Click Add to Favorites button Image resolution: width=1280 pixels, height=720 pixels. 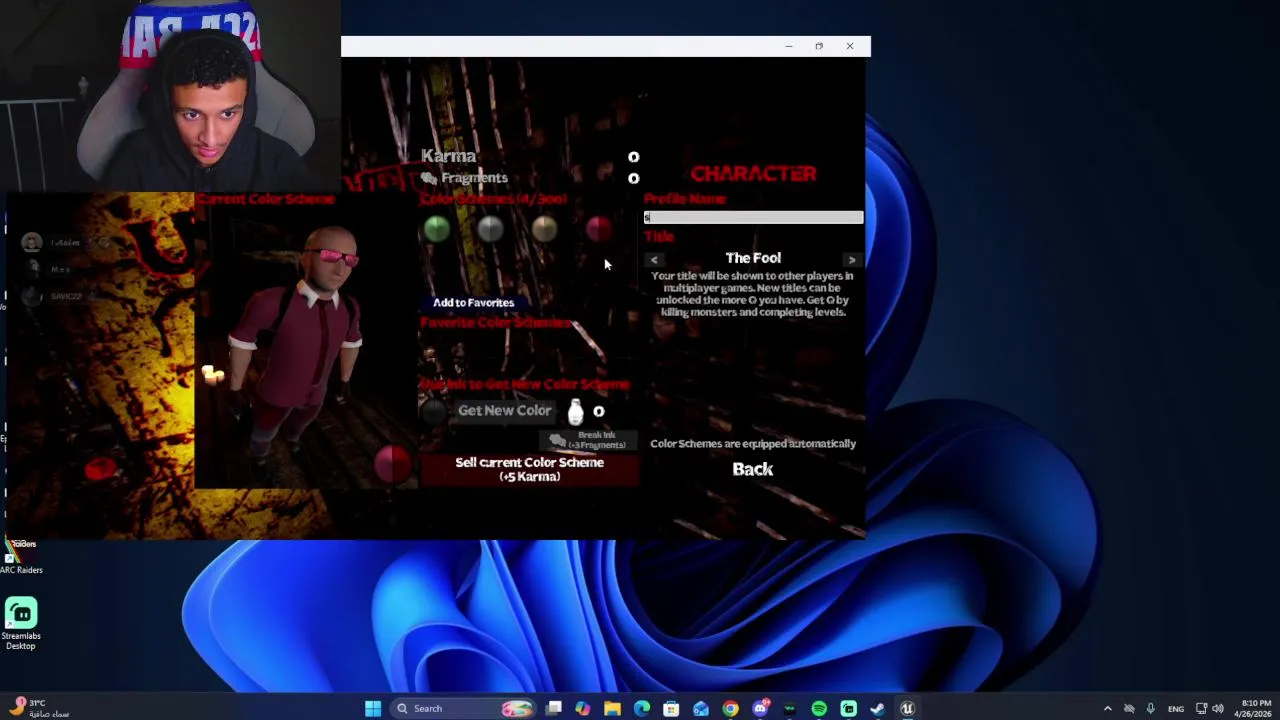(473, 302)
